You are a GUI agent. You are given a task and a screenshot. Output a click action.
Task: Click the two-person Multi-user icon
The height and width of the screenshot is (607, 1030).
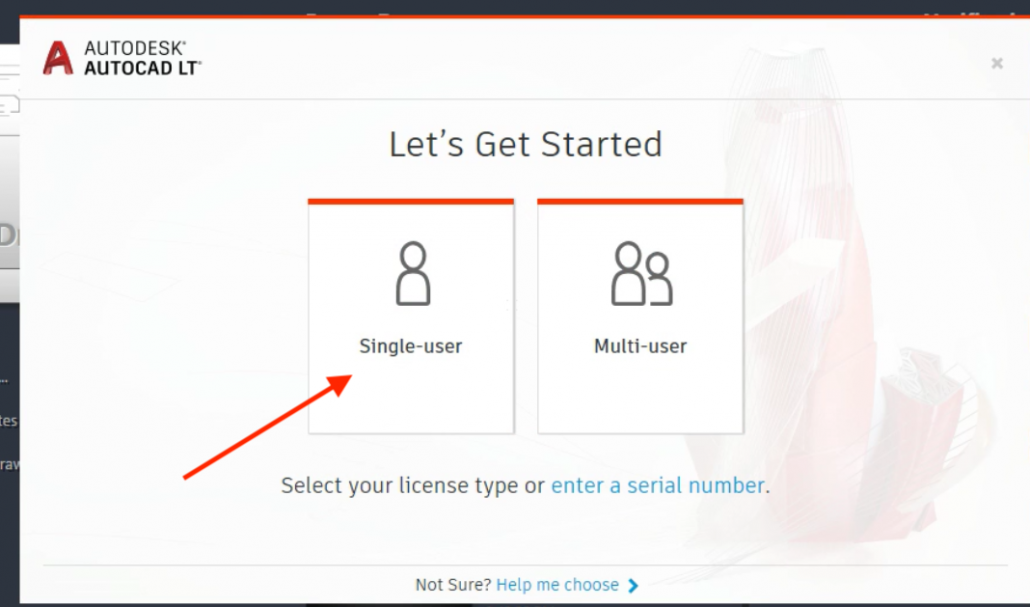[x=641, y=273]
